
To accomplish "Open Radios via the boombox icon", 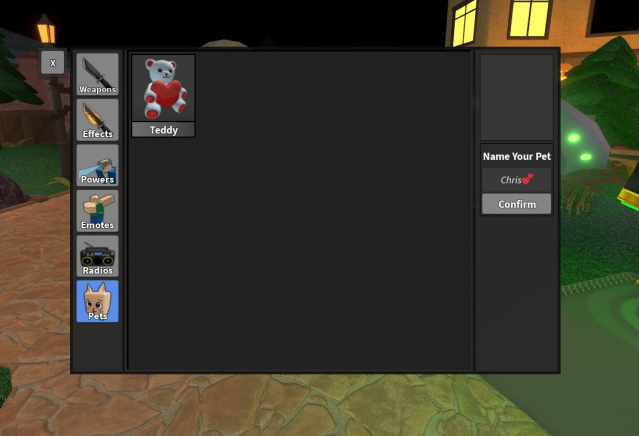I will point(97,251).
